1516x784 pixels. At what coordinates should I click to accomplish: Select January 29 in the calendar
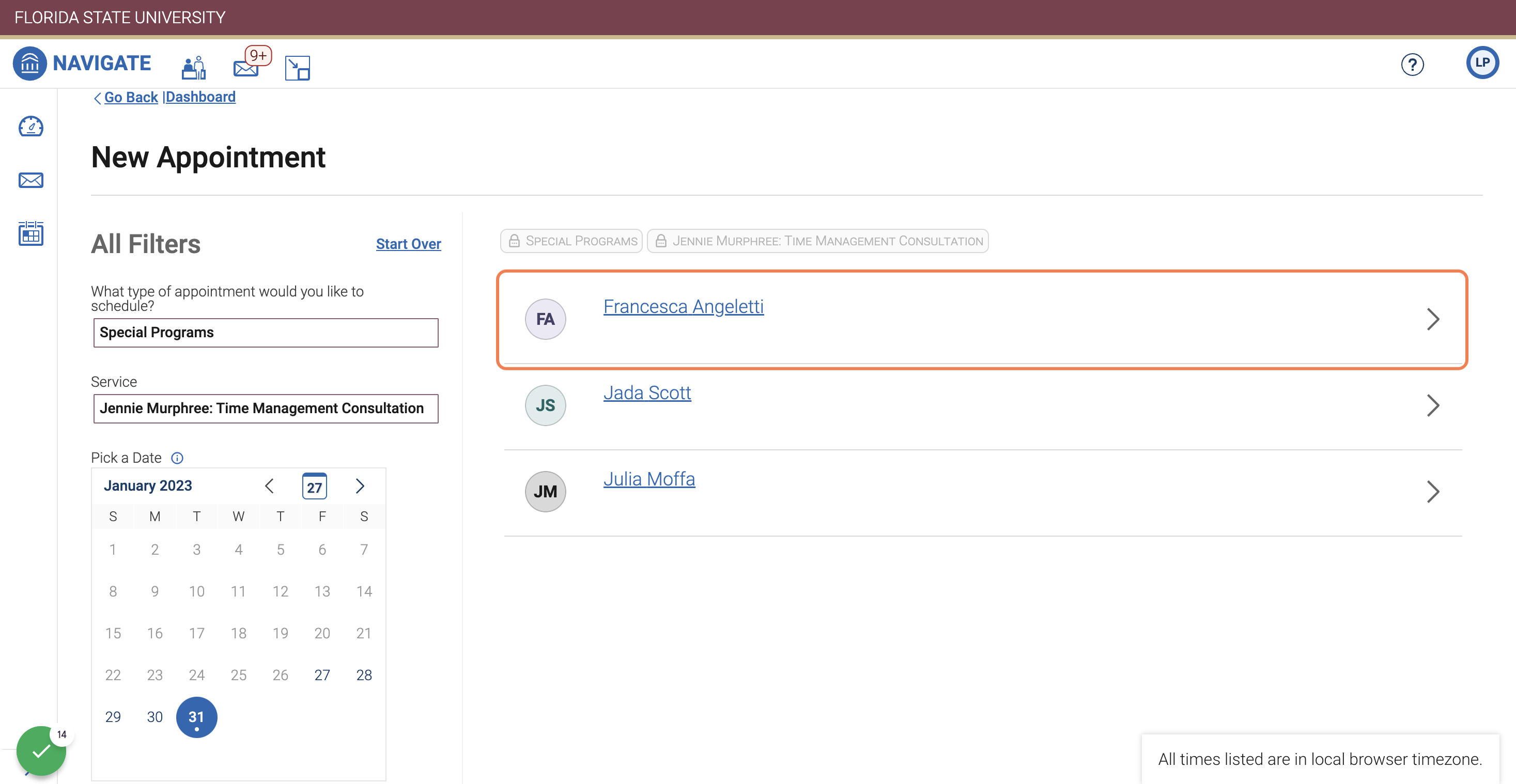(x=113, y=716)
